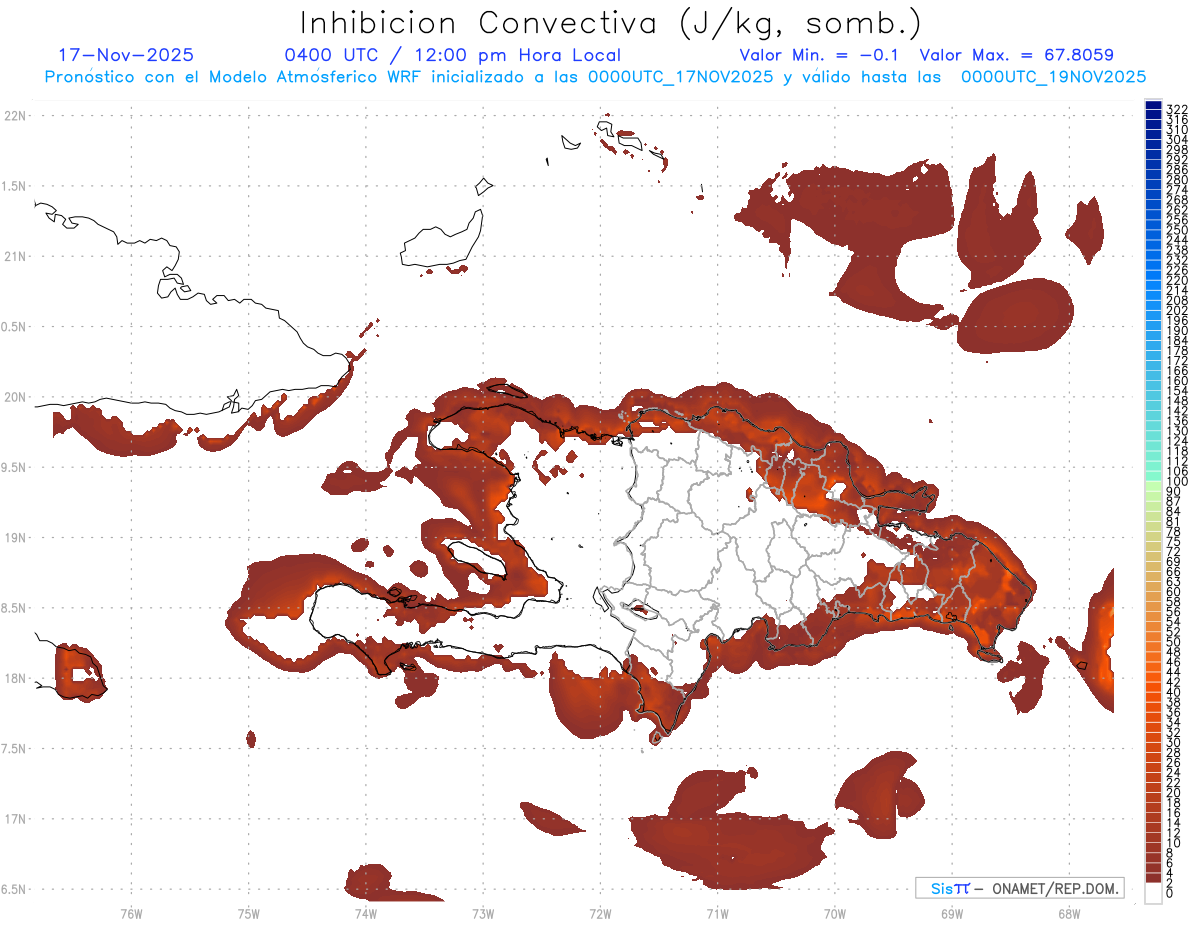1200x927 pixels.
Task: Click the "18N" latitude label
Action: [x=15, y=679]
